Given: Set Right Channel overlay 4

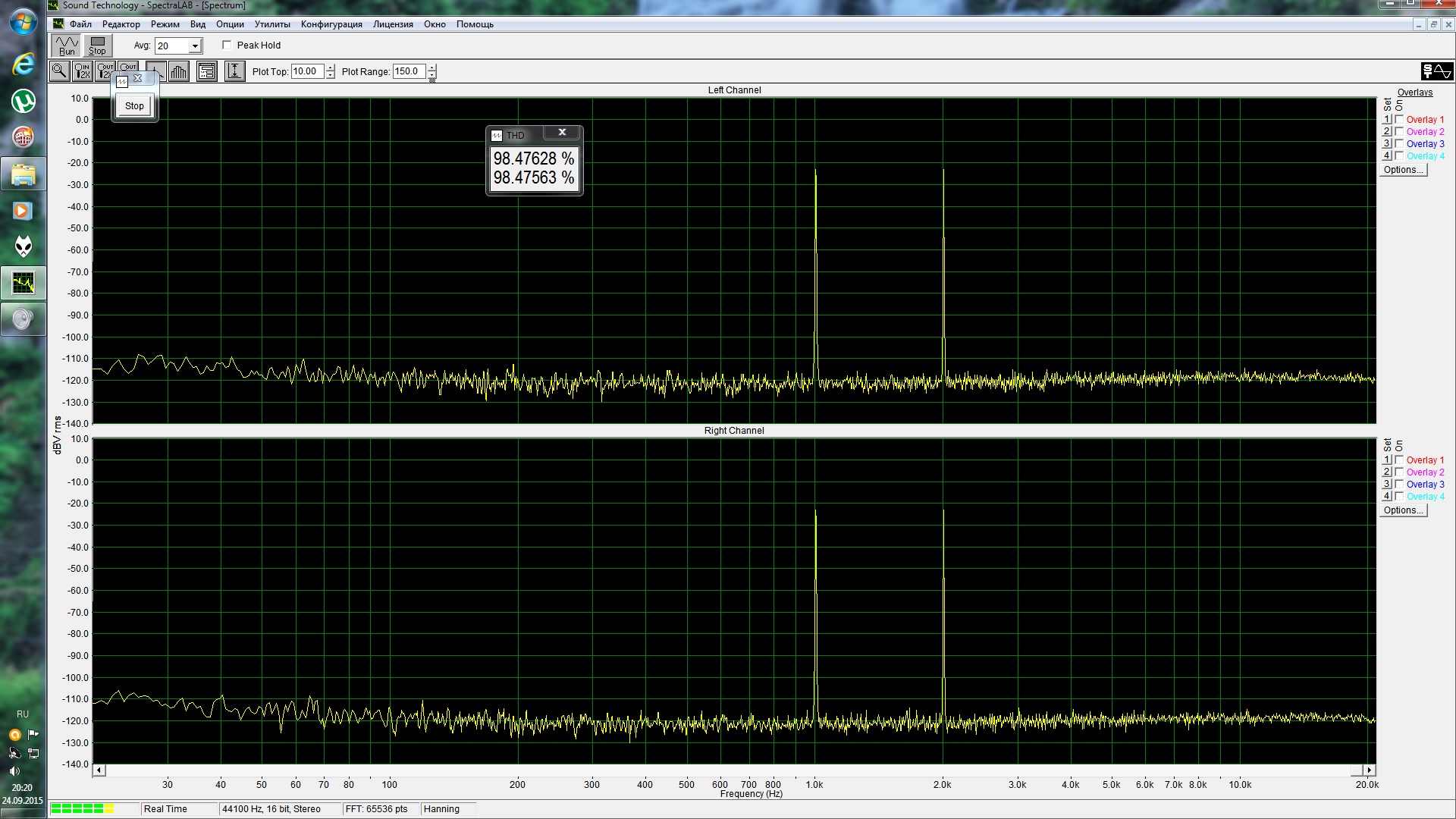Looking at the screenshot, I should (1387, 496).
